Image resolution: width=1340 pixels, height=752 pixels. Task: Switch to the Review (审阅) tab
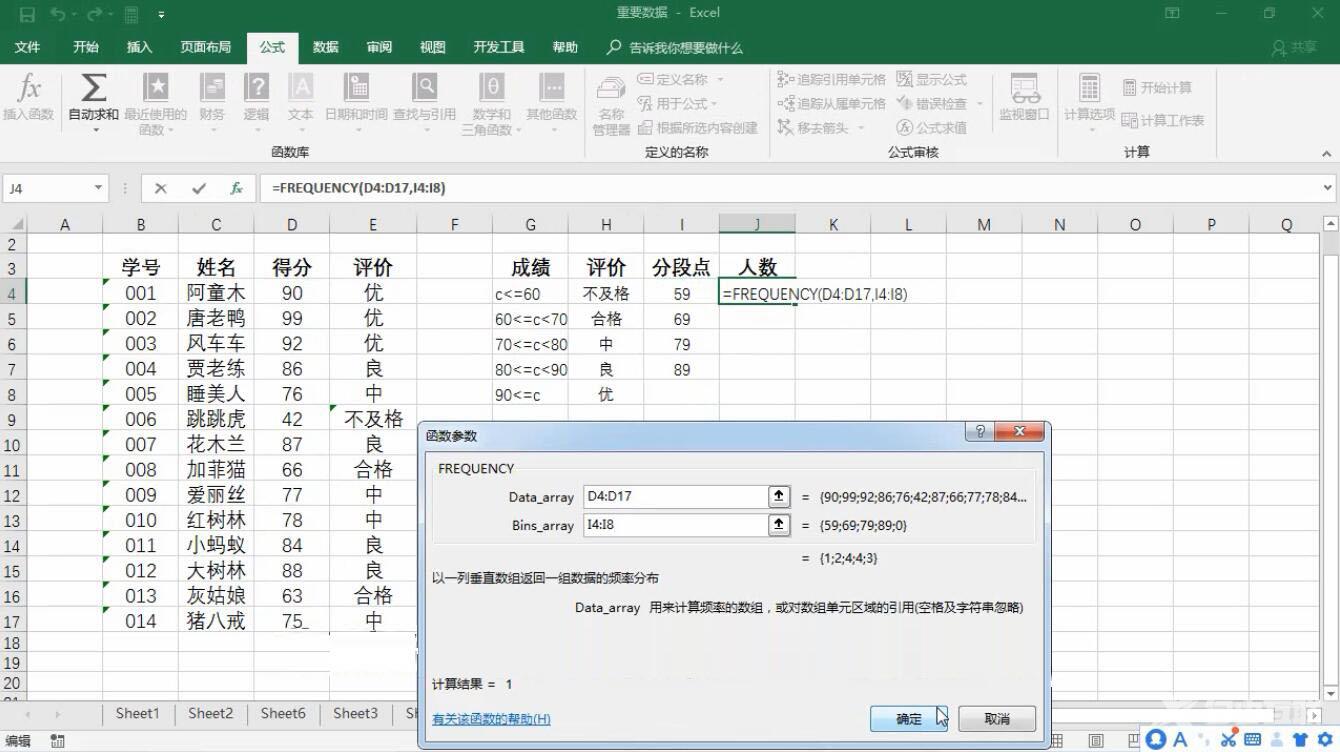coord(379,47)
